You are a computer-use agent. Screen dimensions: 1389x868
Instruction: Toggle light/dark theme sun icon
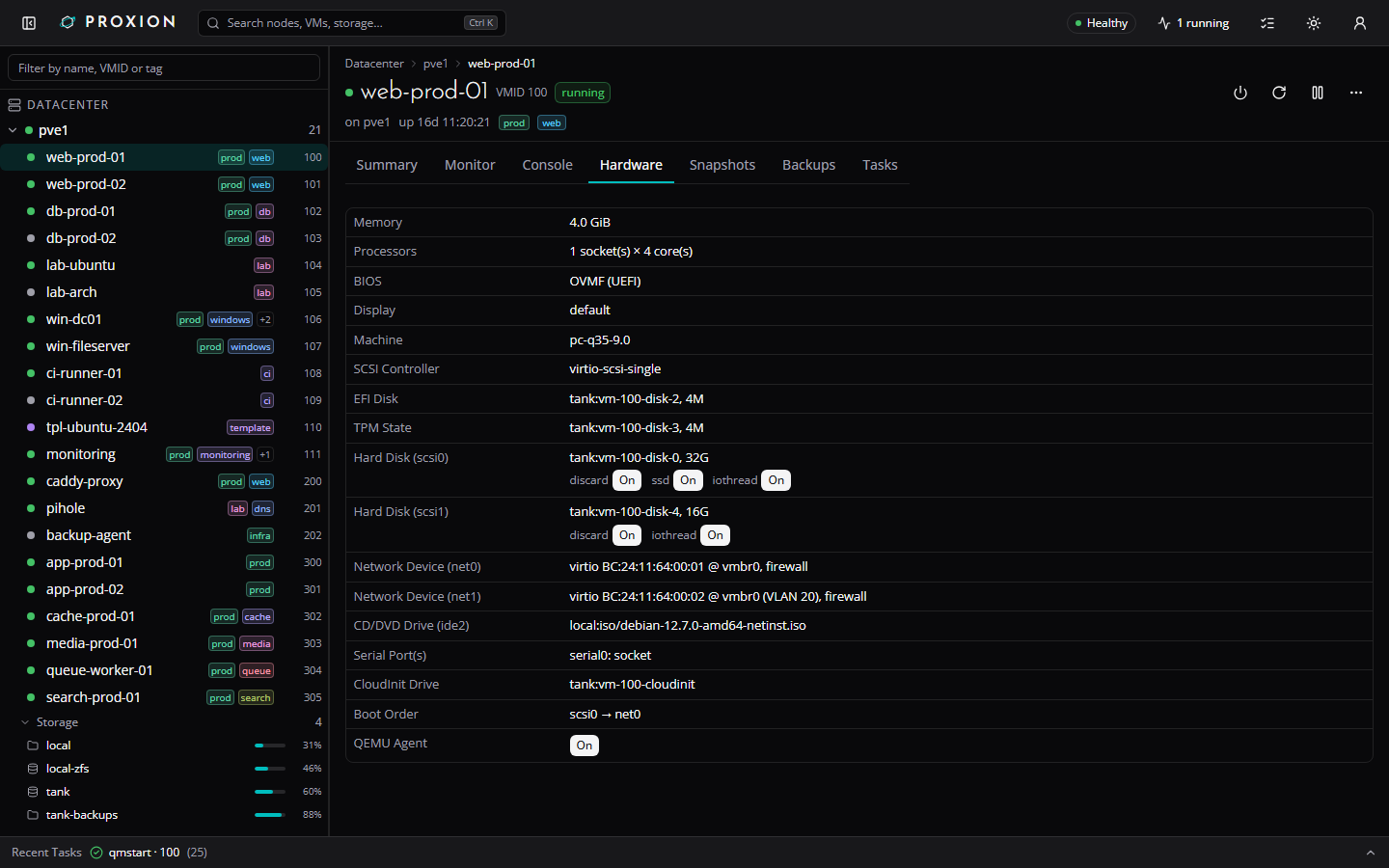tap(1314, 23)
